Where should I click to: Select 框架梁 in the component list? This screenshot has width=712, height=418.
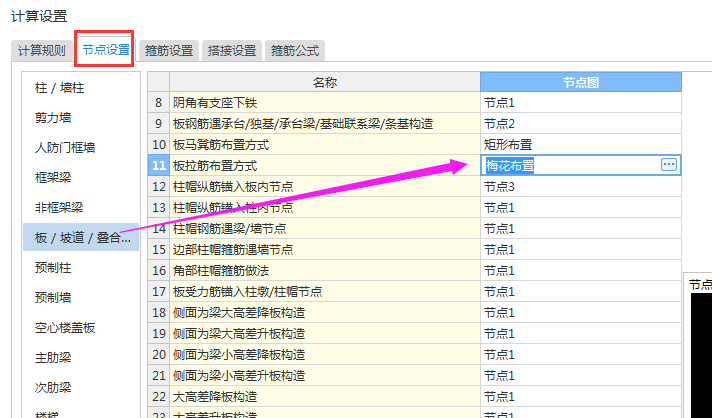point(81,177)
